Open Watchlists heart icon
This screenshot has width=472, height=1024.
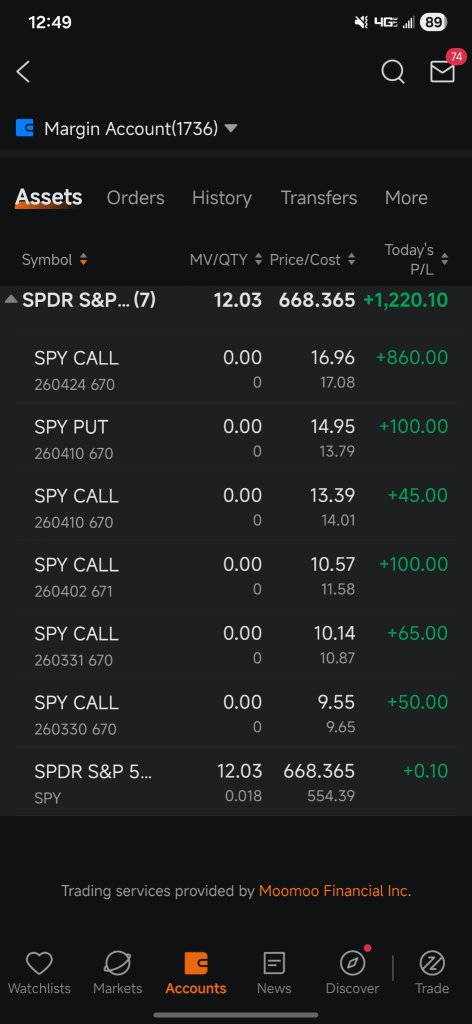(x=39, y=962)
